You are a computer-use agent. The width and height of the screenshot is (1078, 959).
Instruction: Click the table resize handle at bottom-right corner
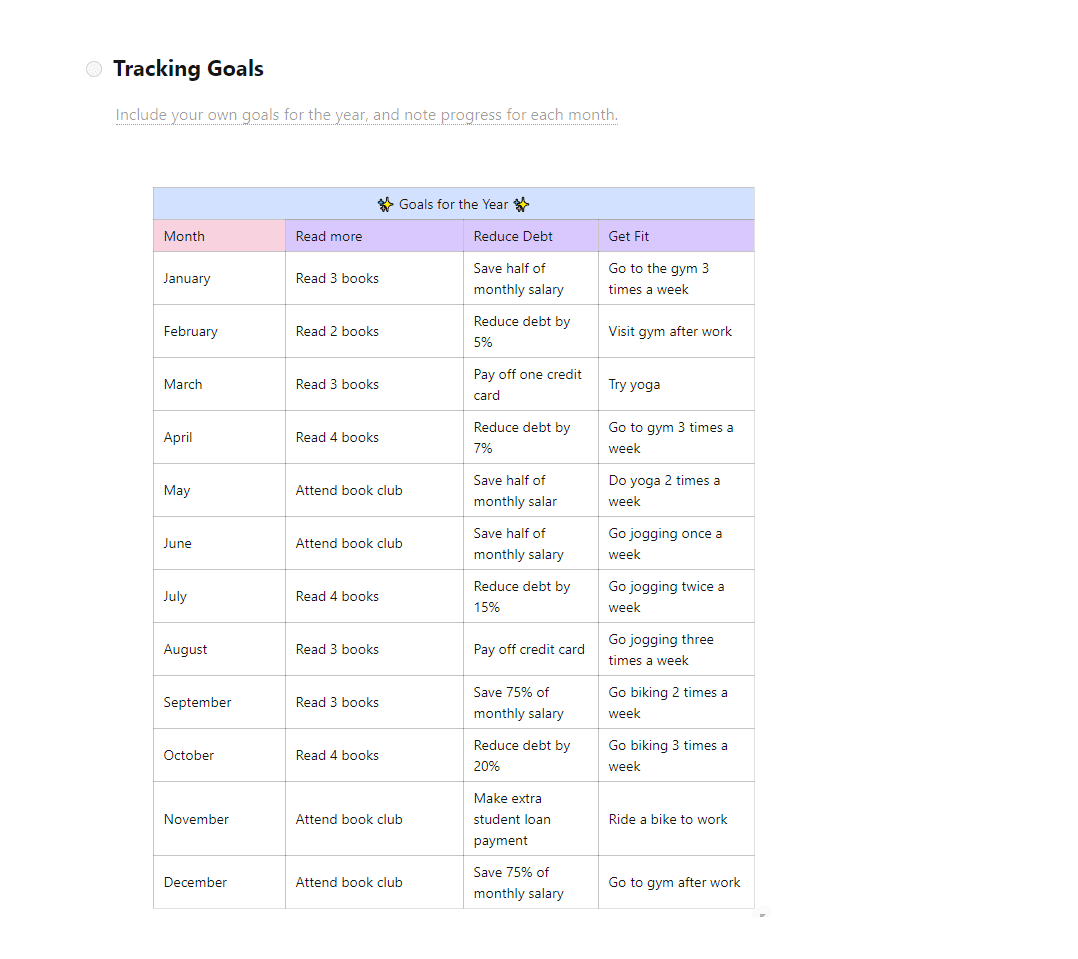click(763, 914)
